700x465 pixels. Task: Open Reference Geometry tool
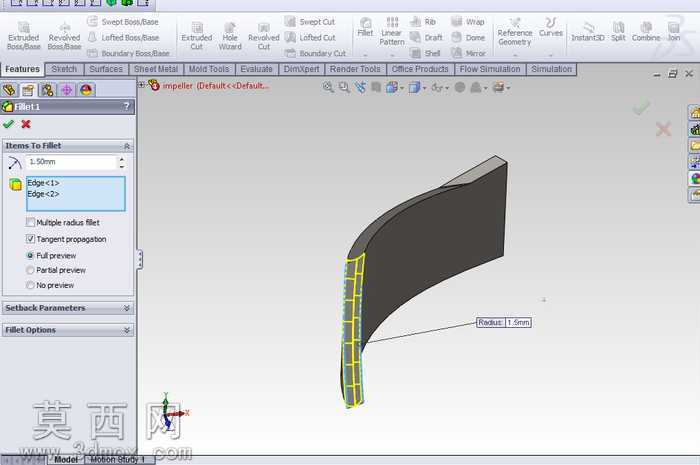pyautogui.click(x=515, y=31)
